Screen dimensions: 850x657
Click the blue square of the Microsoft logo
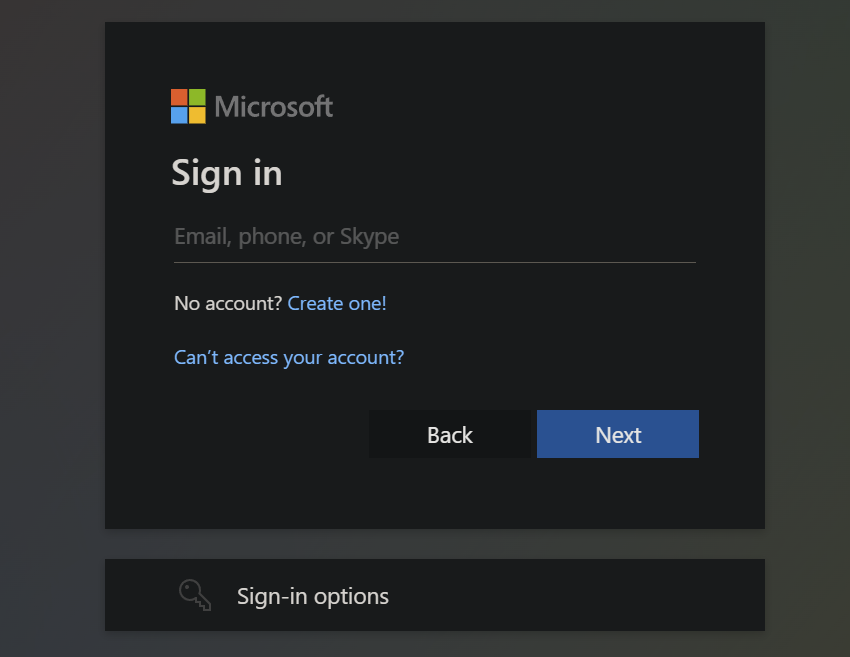tap(179, 114)
